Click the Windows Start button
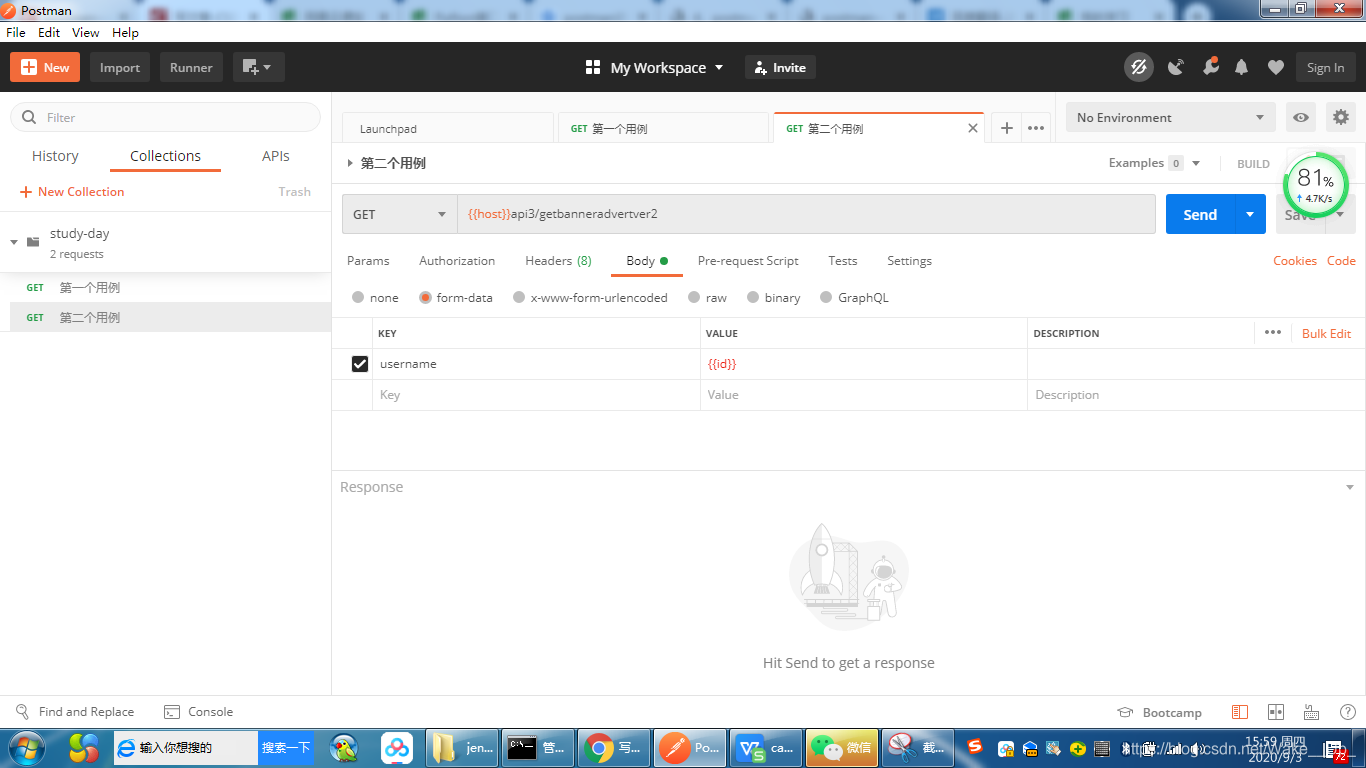The image size is (1366, 768). [x=26, y=747]
